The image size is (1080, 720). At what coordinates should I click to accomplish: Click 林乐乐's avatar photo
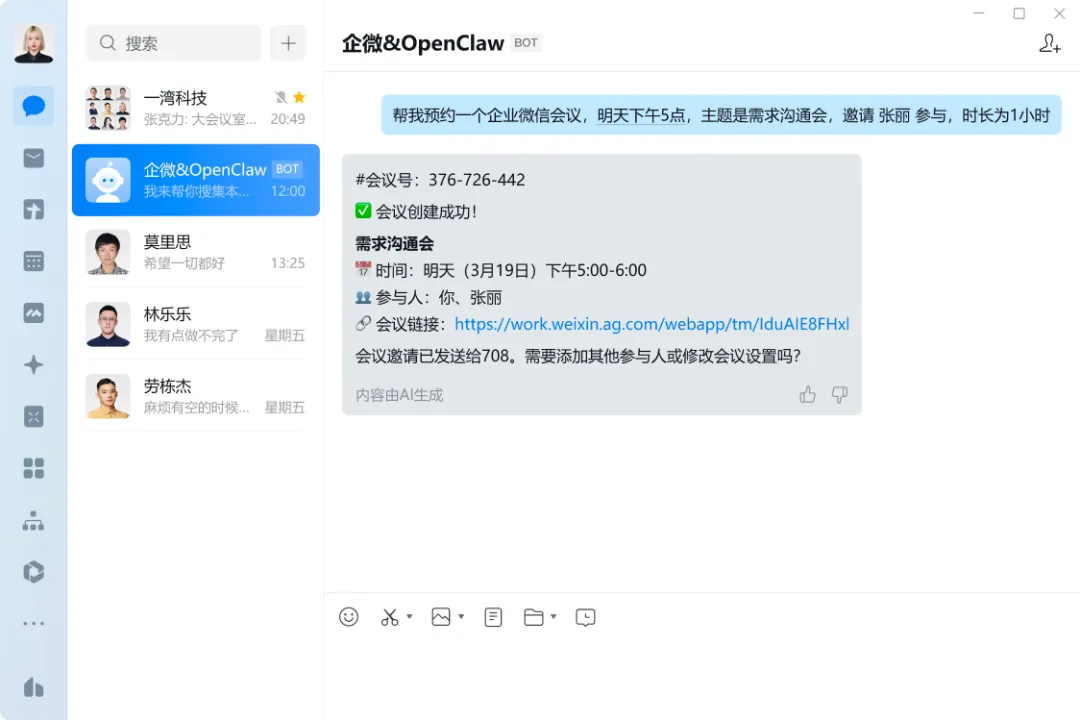click(x=108, y=325)
